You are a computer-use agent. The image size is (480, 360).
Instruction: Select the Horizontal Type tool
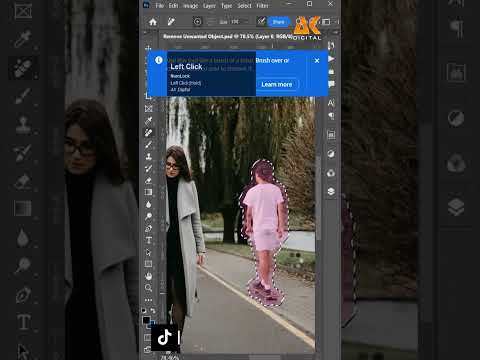[x=149, y=240]
